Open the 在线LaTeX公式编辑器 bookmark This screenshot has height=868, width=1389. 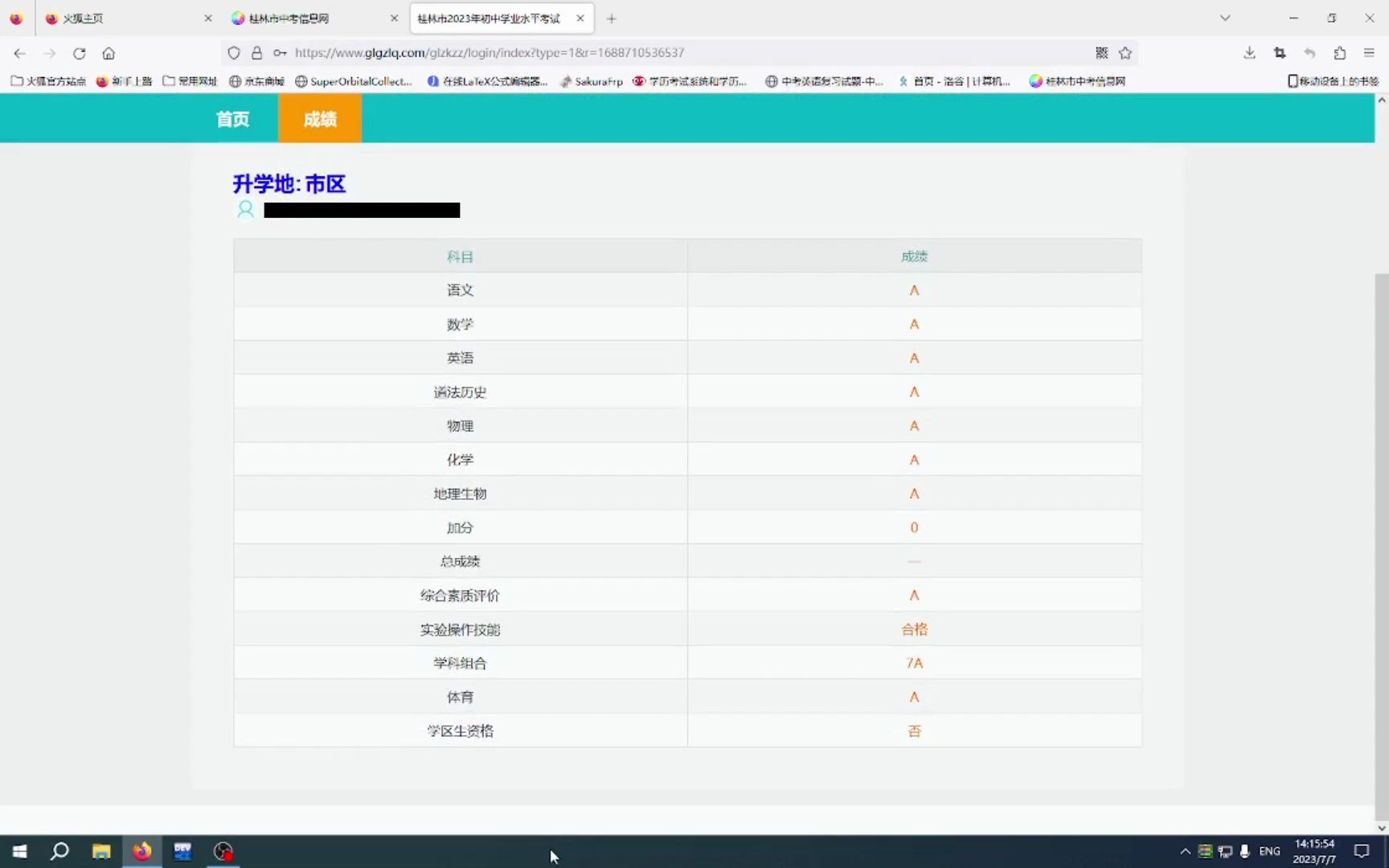(487, 81)
